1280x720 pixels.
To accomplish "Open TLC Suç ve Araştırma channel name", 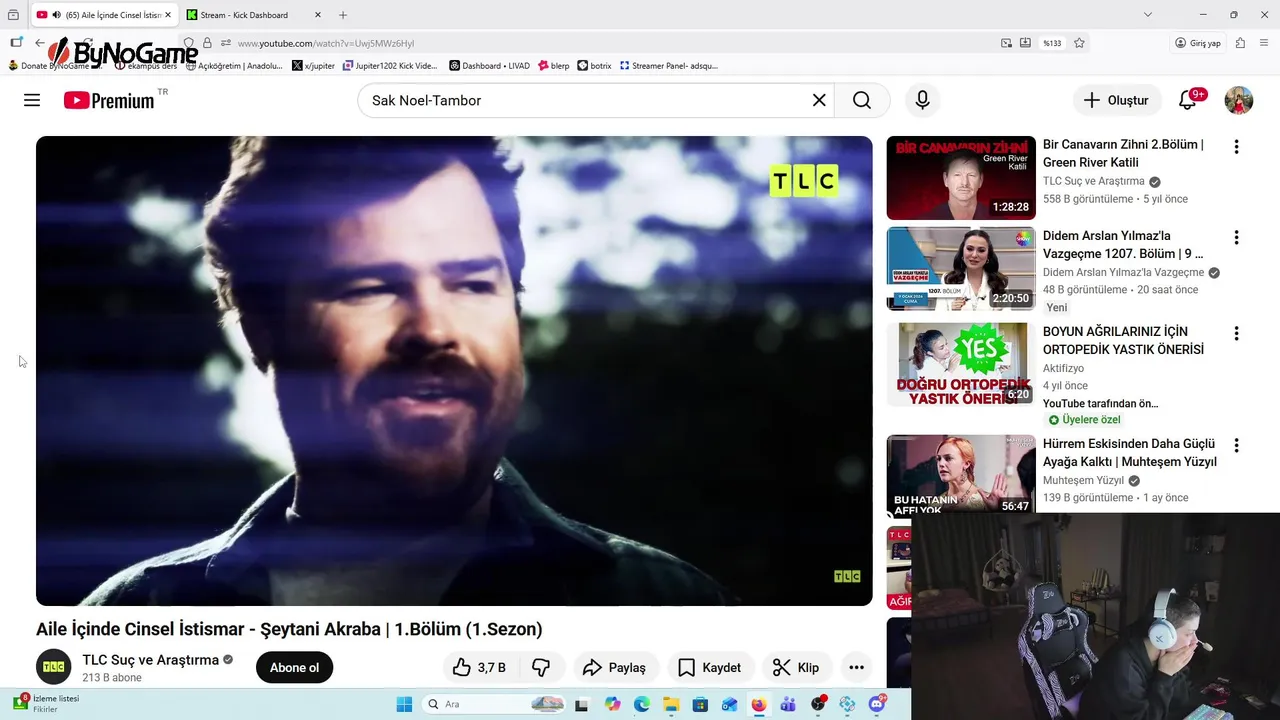I will (150, 660).
